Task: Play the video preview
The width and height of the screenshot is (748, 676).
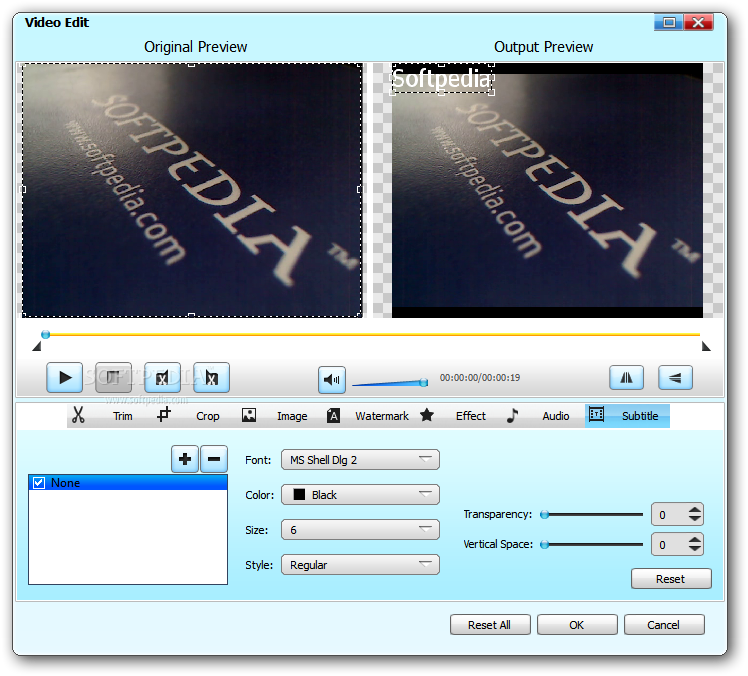Action: (64, 377)
